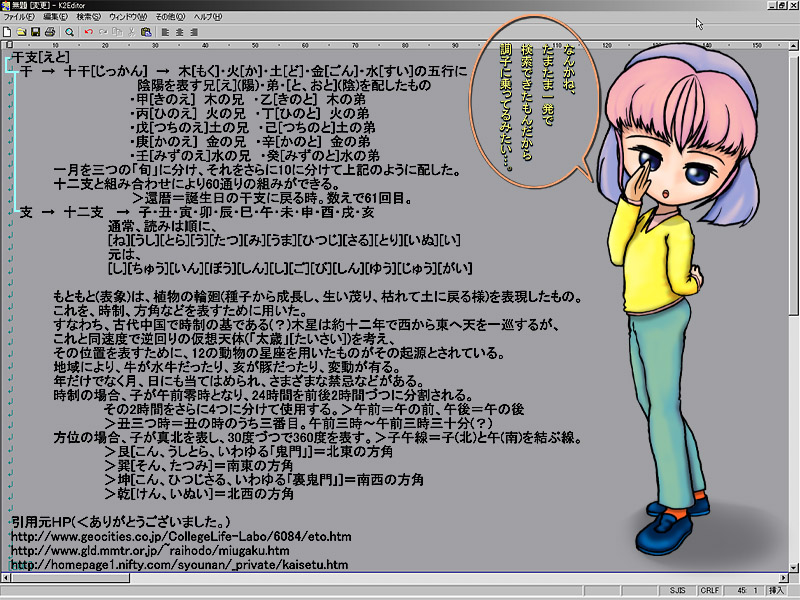Create a new document with toolbar icon
The width and height of the screenshot is (800, 600).
pyautogui.click(x=7, y=32)
